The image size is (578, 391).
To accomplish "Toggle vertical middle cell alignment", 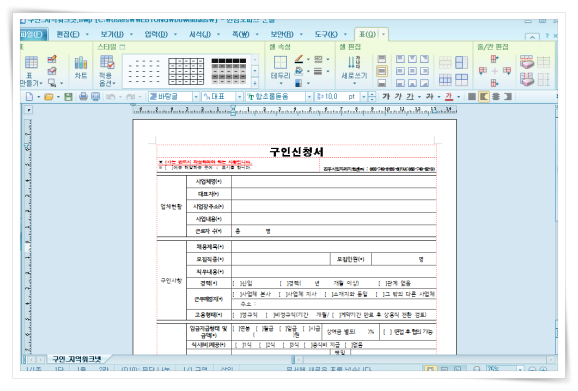I will click(x=382, y=71).
